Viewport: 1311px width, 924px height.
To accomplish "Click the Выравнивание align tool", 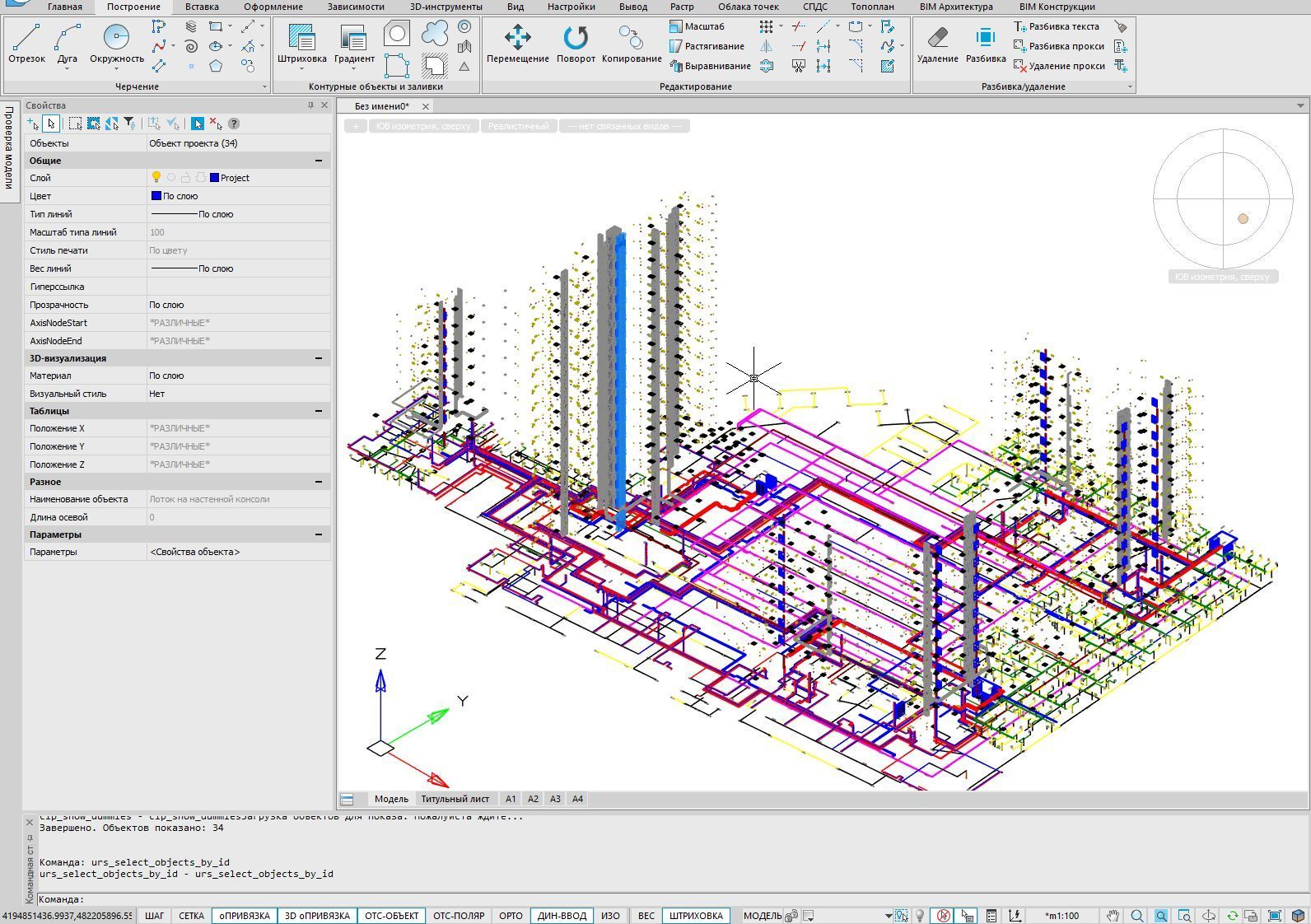I will tap(710, 66).
